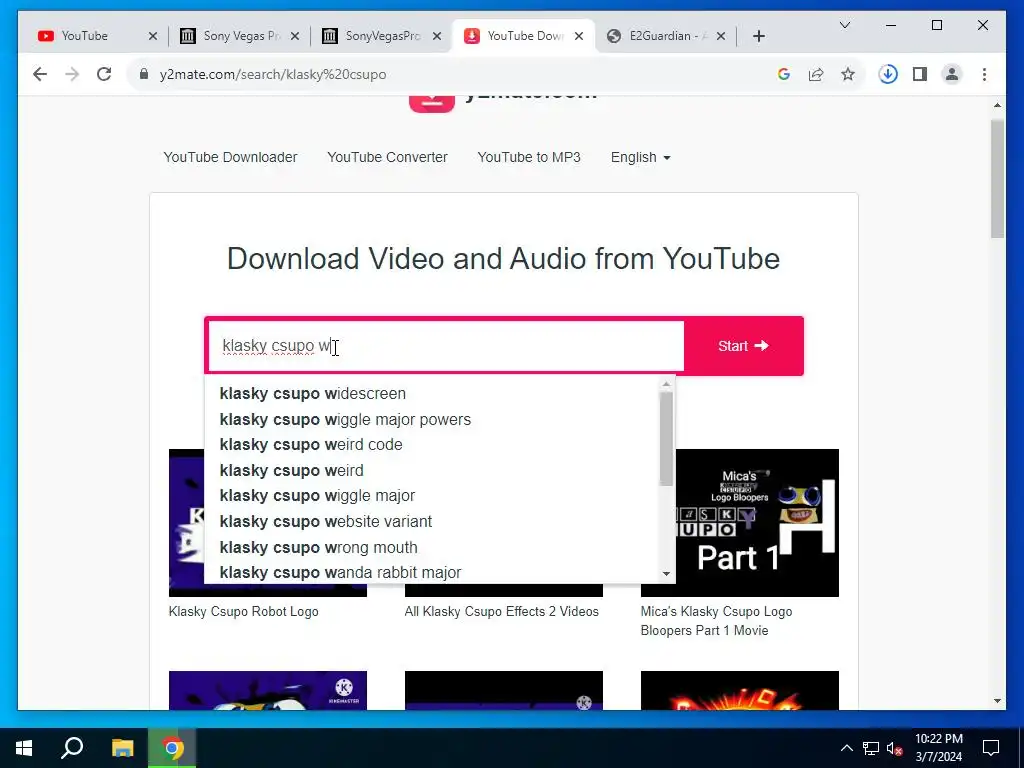This screenshot has height=768, width=1024.
Task: Select suggestion klasky csupo wiggle major powers
Action: (x=431, y=419)
